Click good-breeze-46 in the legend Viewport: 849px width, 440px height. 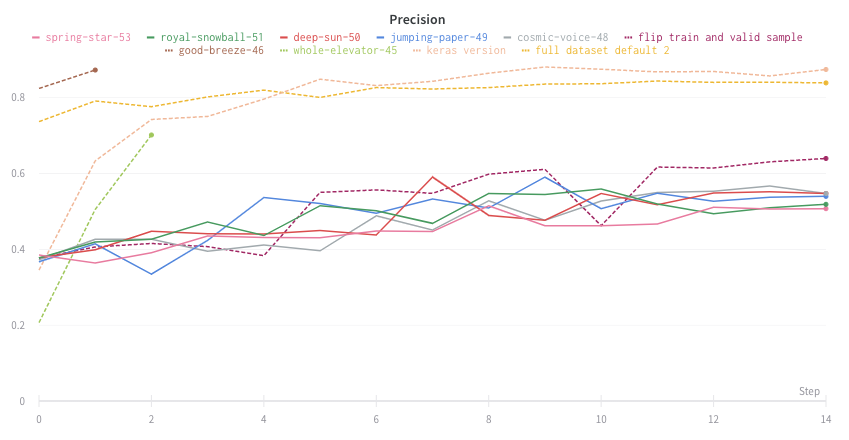point(221,51)
